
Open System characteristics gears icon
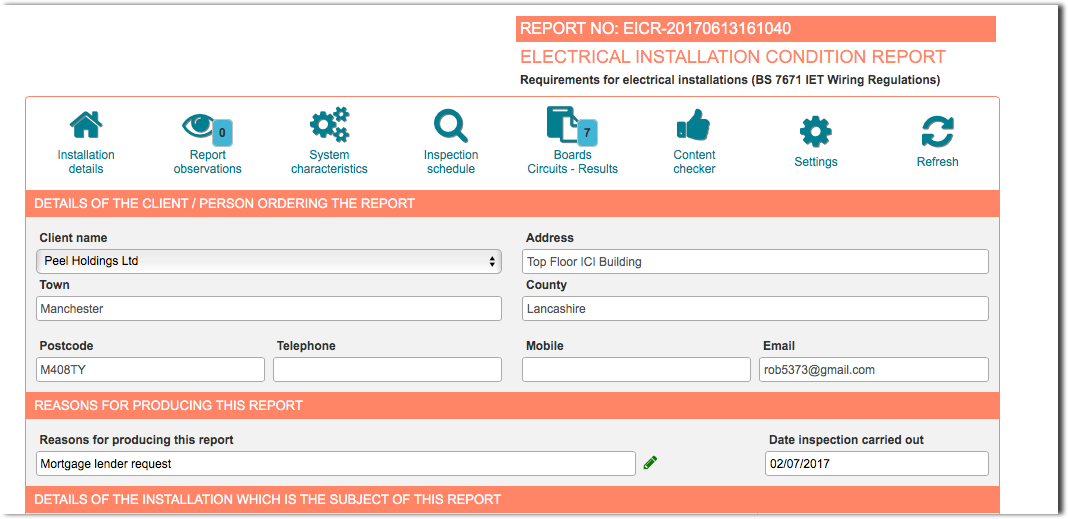329,125
